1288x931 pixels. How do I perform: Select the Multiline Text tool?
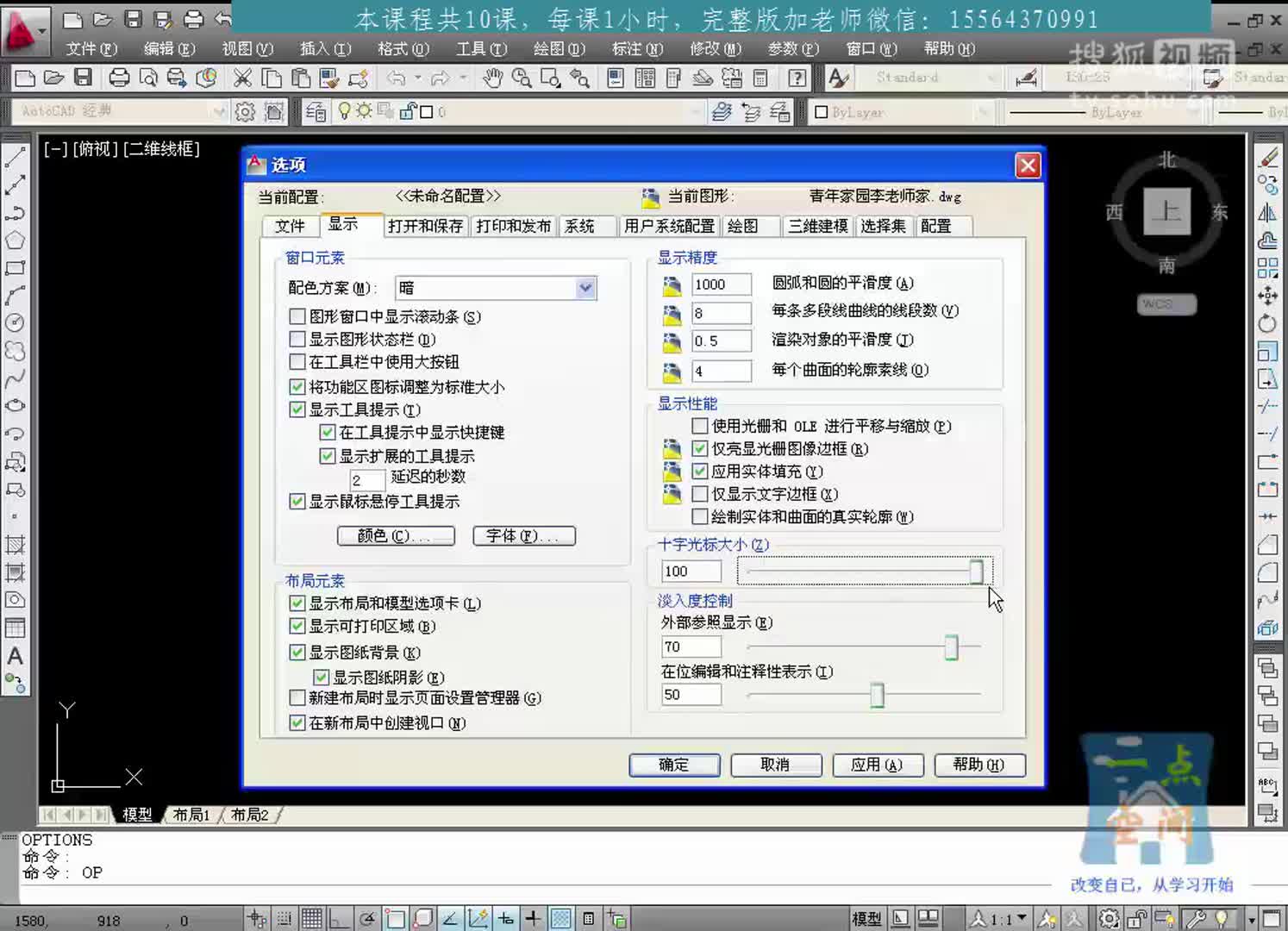pyautogui.click(x=16, y=657)
